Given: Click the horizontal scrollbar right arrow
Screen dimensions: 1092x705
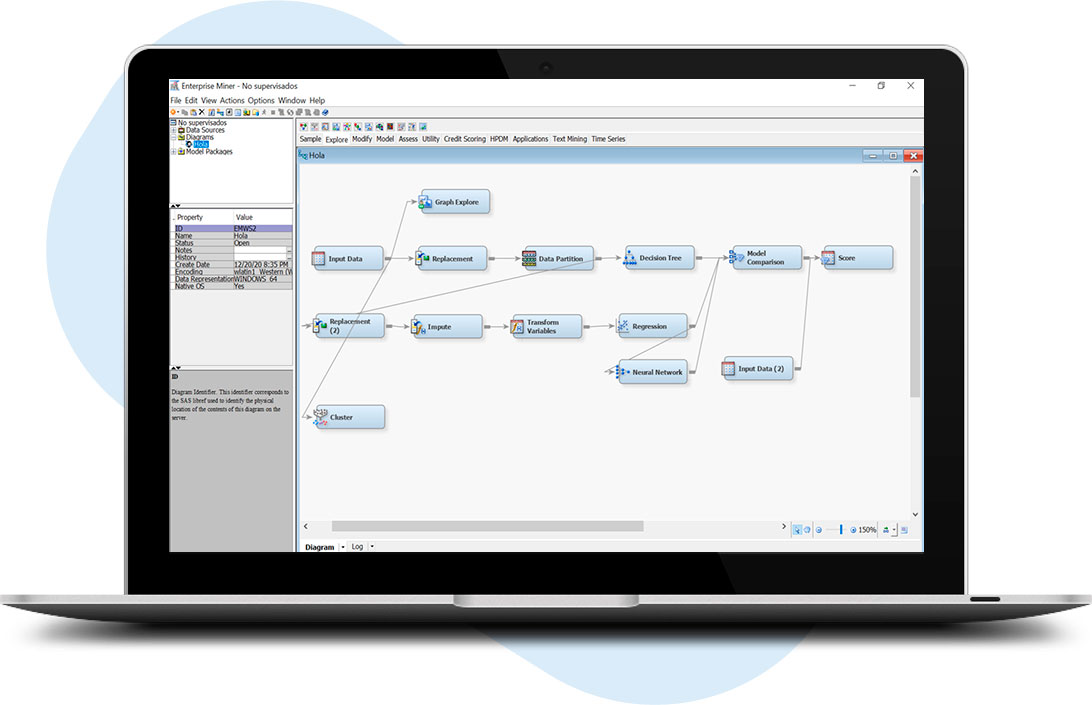Looking at the screenshot, I should tap(783, 527).
